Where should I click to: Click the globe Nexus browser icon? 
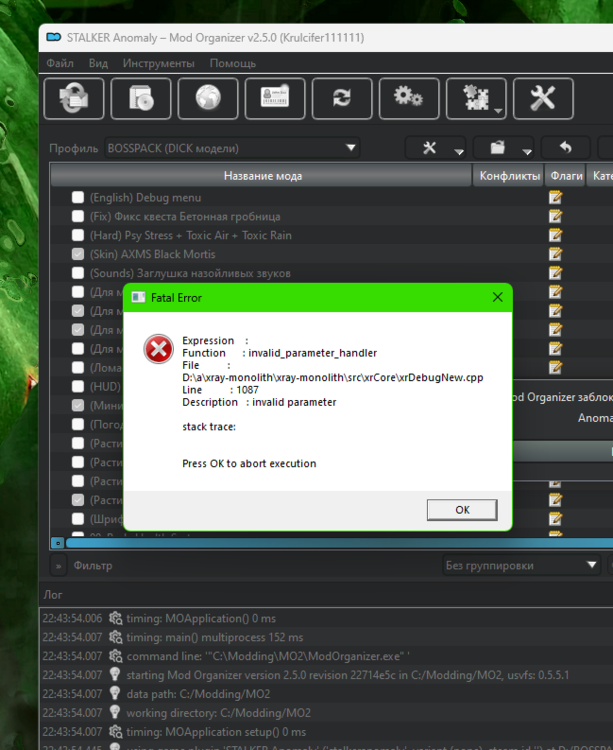point(209,99)
